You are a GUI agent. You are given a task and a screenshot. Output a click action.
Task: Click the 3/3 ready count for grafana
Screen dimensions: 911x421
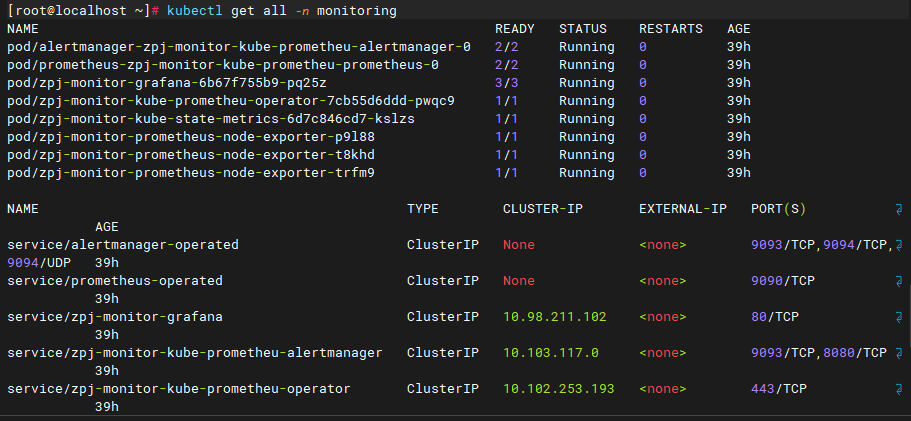tap(506, 83)
